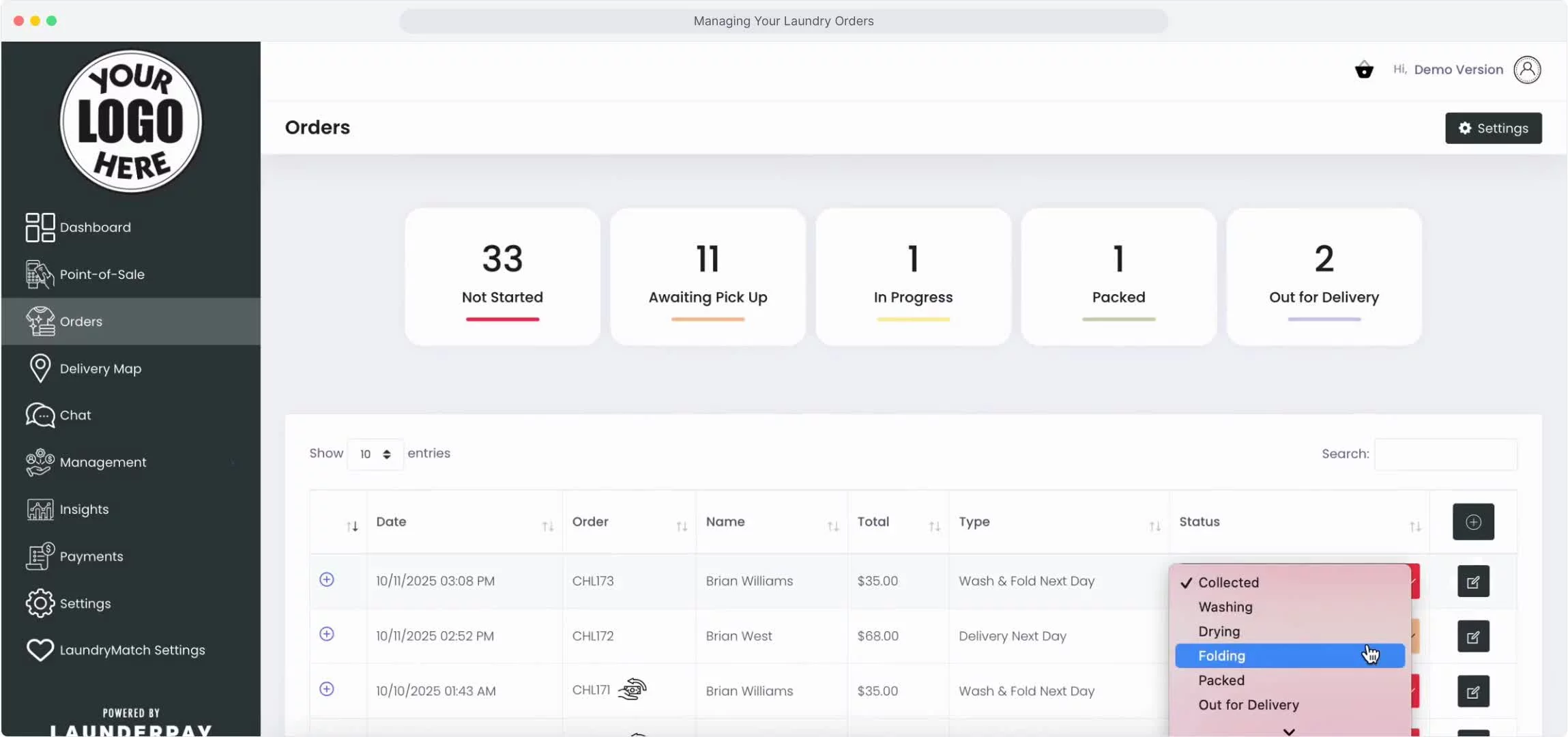The width and height of the screenshot is (1568, 737).
Task: Expand the Management submenu
Action: click(102, 462)
